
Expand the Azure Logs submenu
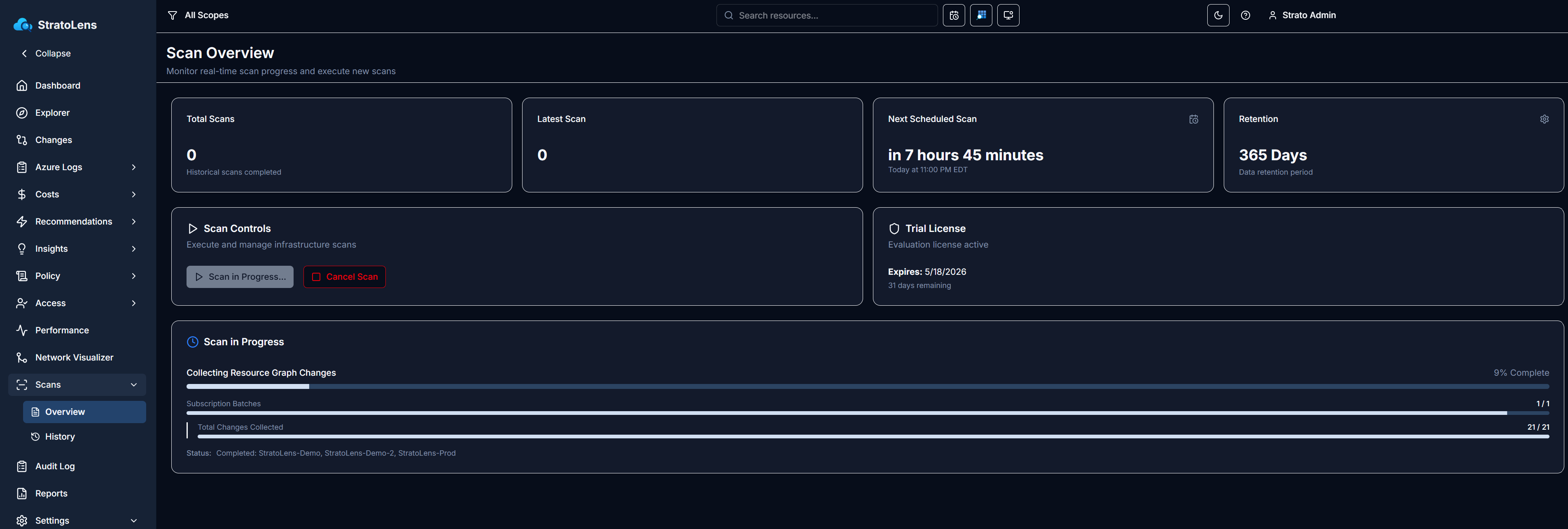tap(133, 167)
